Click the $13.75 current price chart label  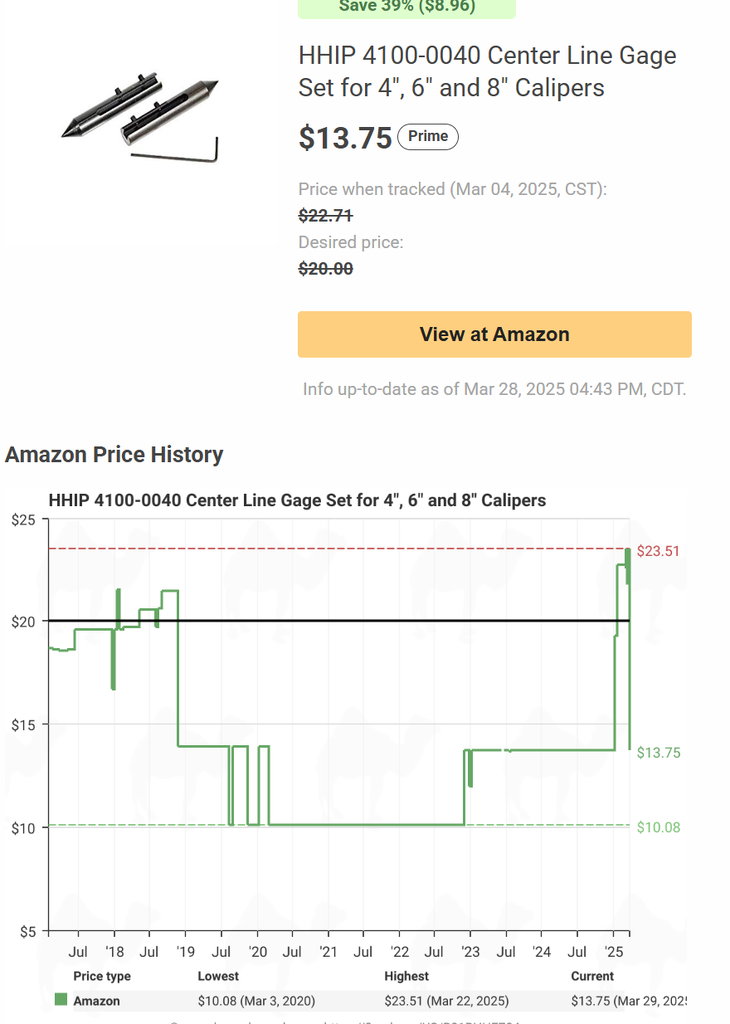[x=658, y=753]
